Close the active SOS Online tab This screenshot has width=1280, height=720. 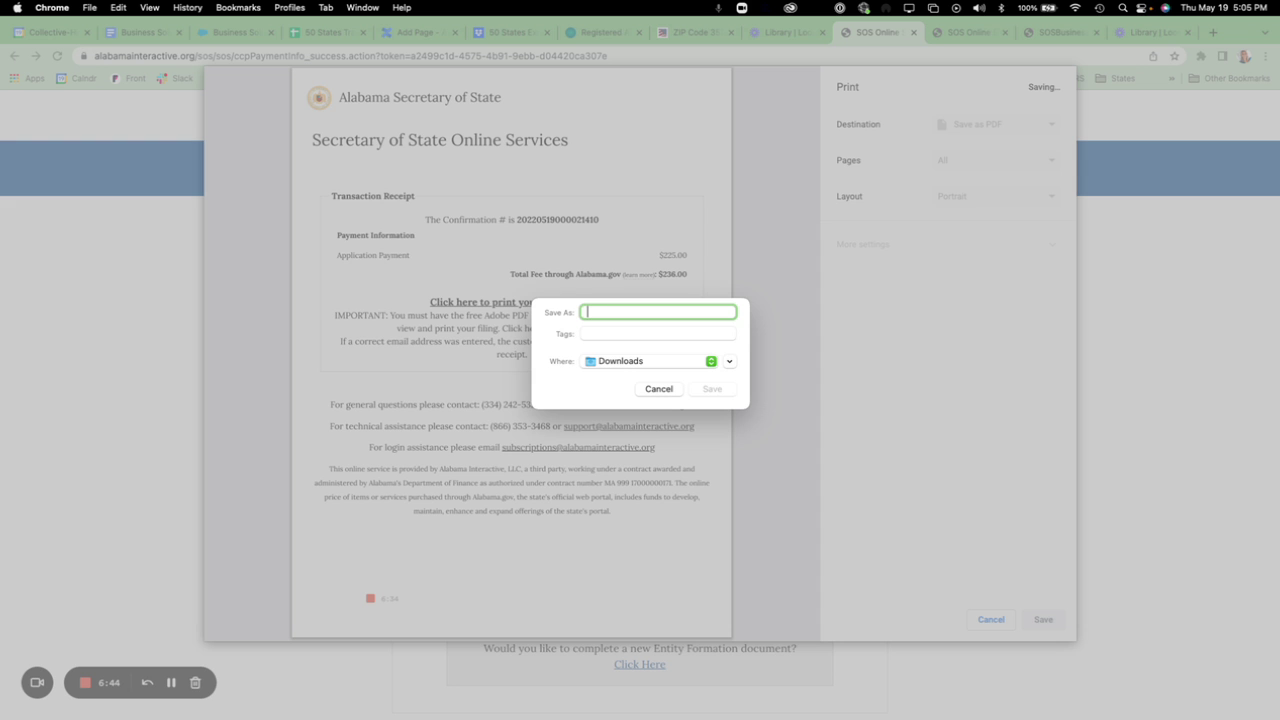coord(913,32)
